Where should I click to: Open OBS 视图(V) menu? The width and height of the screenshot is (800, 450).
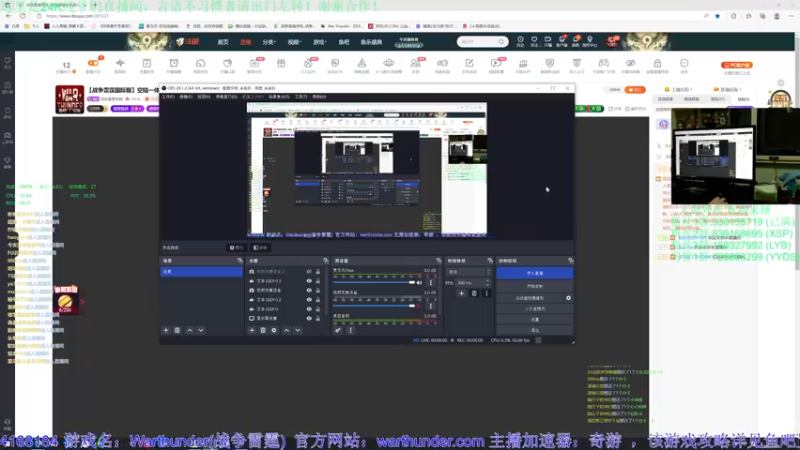204,96
